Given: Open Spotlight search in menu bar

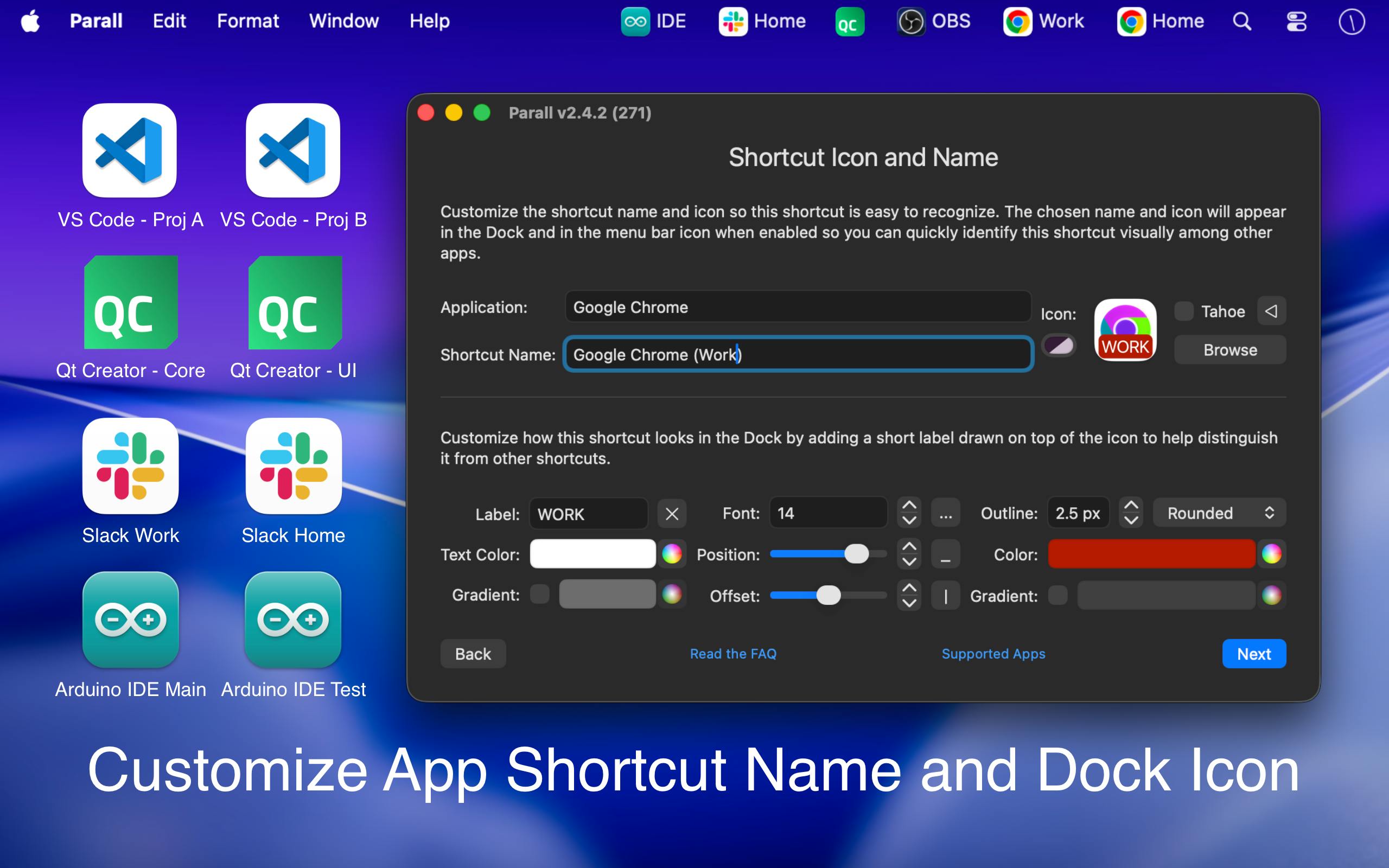Looking at the screenshot, I should (x=1241, y=22).
